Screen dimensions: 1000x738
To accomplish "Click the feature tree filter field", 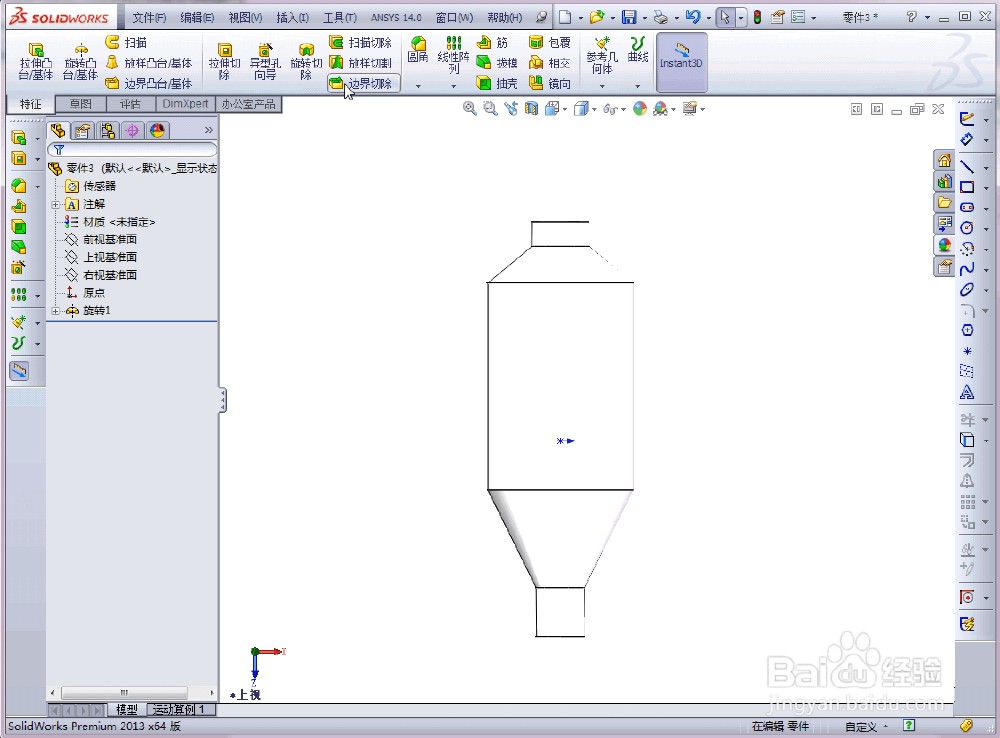I will (132, 150).
